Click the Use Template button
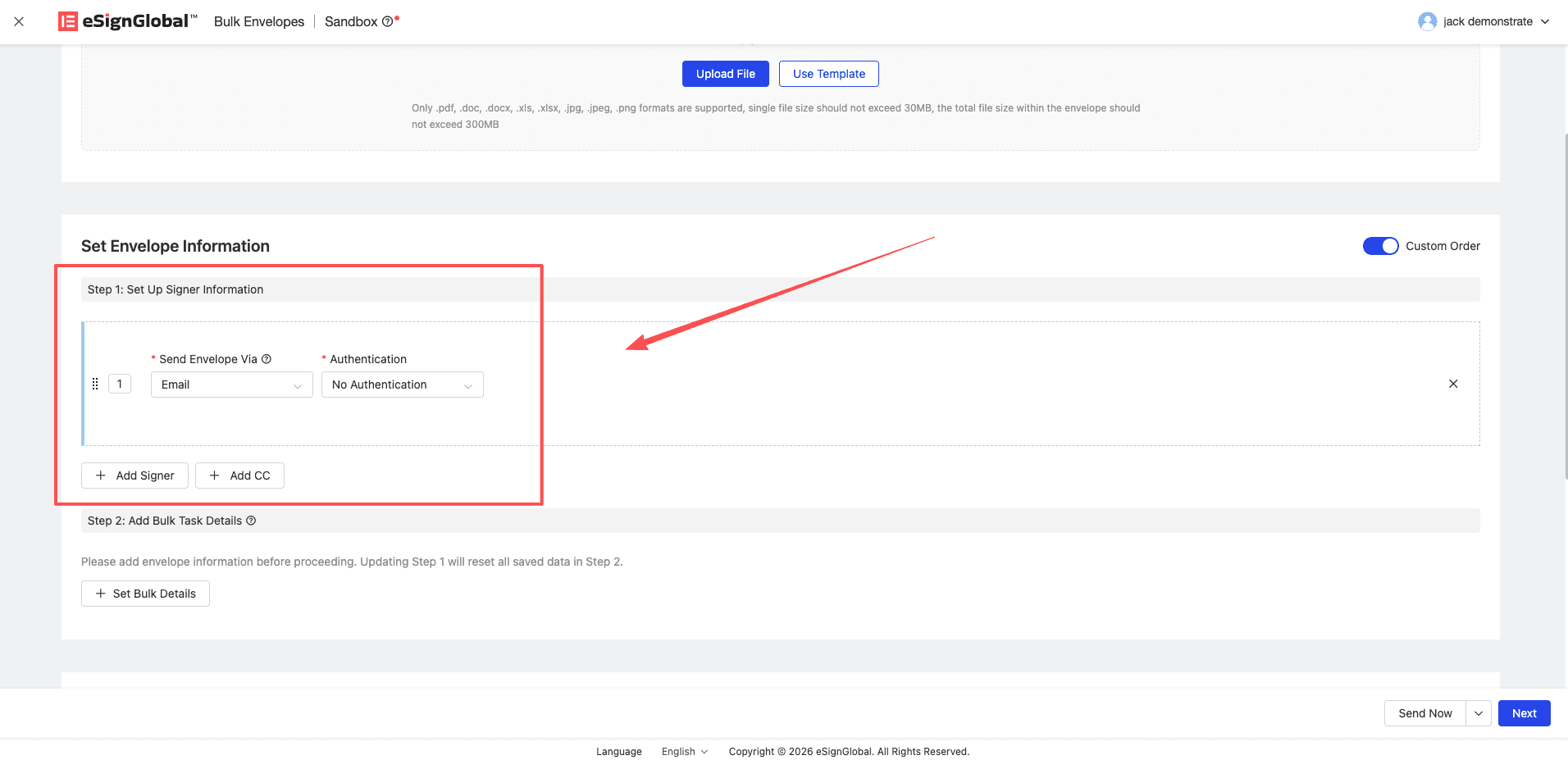 tap(828, 74)
